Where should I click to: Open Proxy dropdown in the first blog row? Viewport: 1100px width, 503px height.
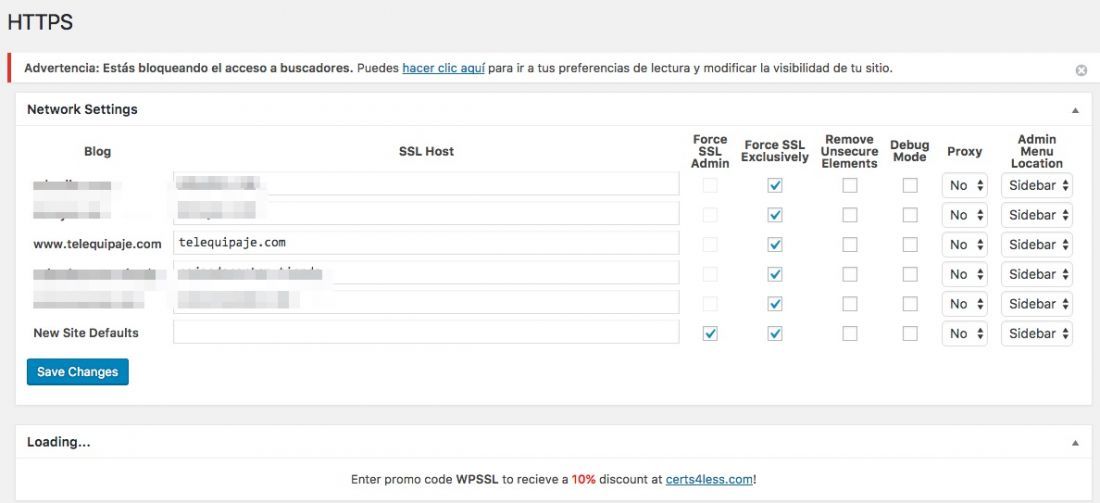[x=965, y=186]
